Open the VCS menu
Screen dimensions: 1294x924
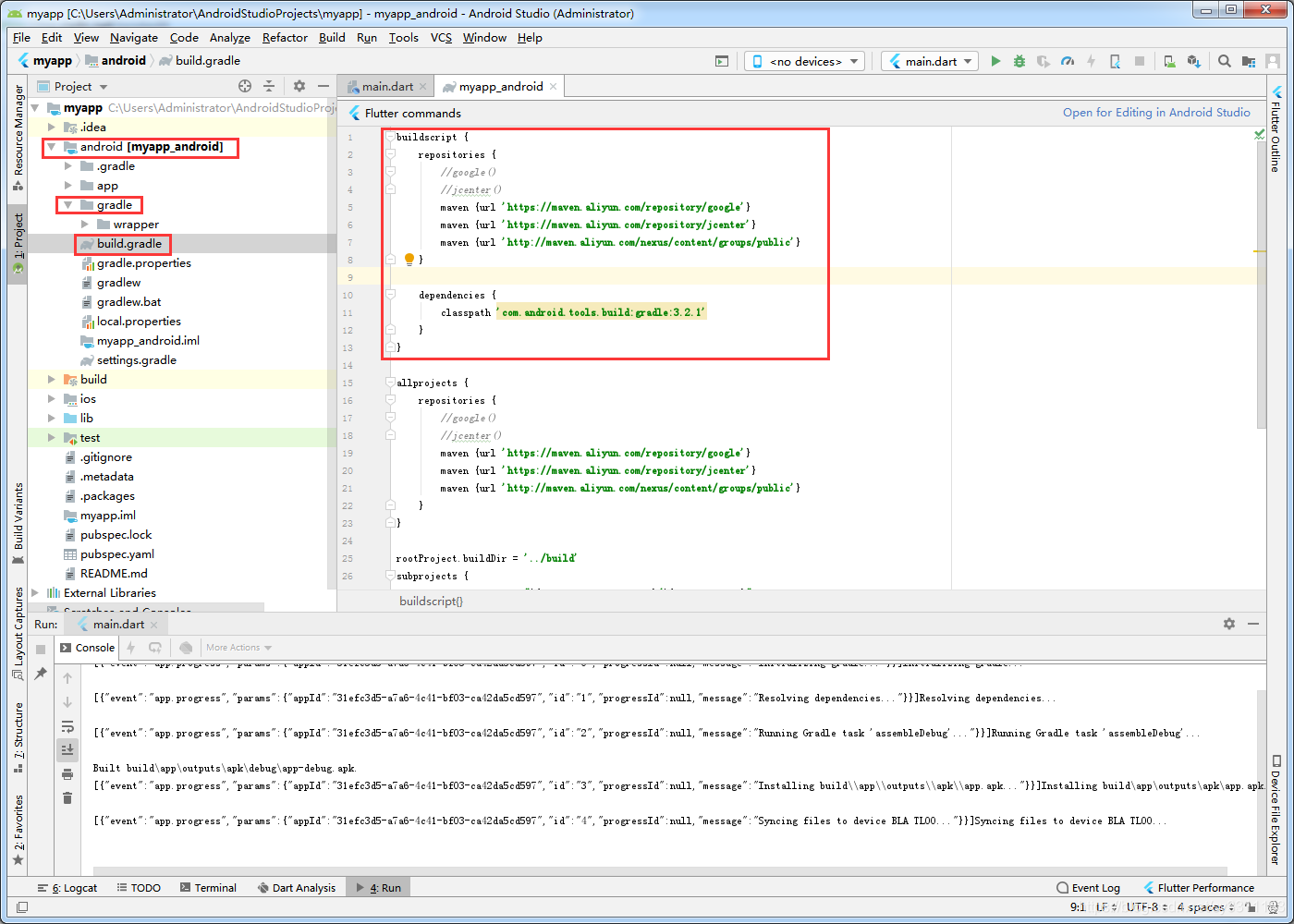click(x=441, y=38)
